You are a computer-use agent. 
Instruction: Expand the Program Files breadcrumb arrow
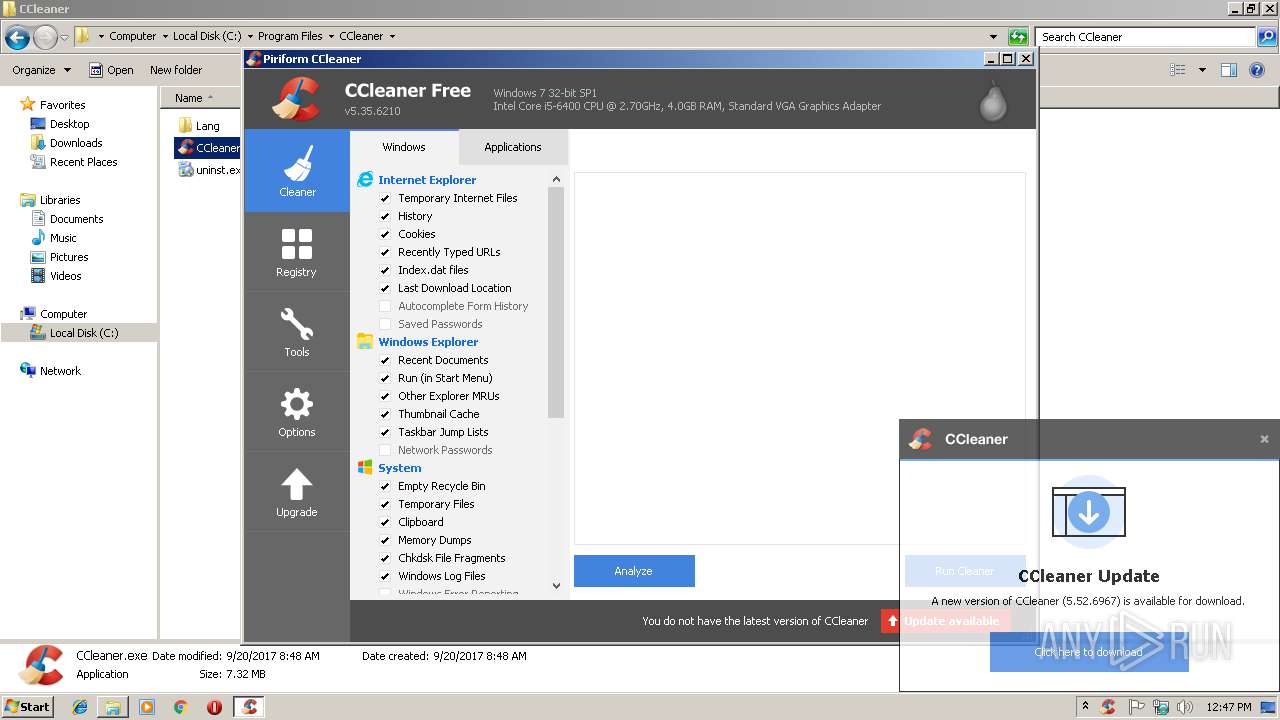point(330,36)
